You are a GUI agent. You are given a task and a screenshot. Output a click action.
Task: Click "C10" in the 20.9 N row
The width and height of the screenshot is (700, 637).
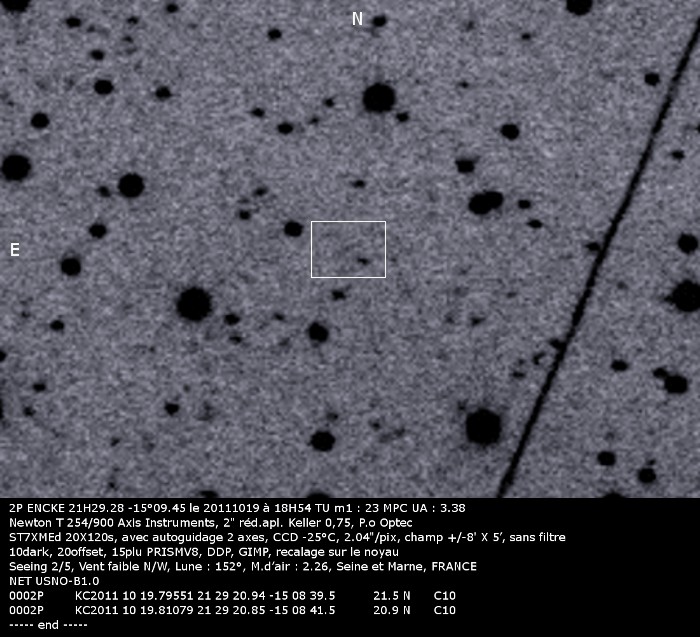445,610
